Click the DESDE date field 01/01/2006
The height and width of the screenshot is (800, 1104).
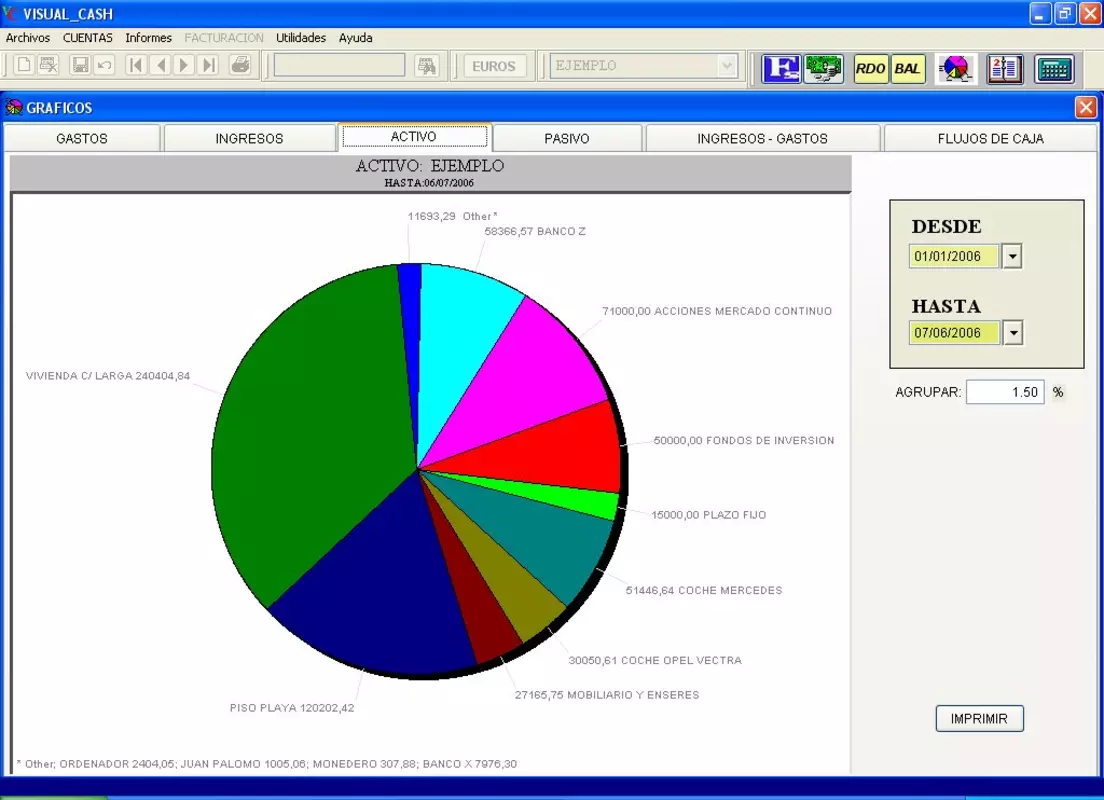pyautogui.click(x=954, y=256)
